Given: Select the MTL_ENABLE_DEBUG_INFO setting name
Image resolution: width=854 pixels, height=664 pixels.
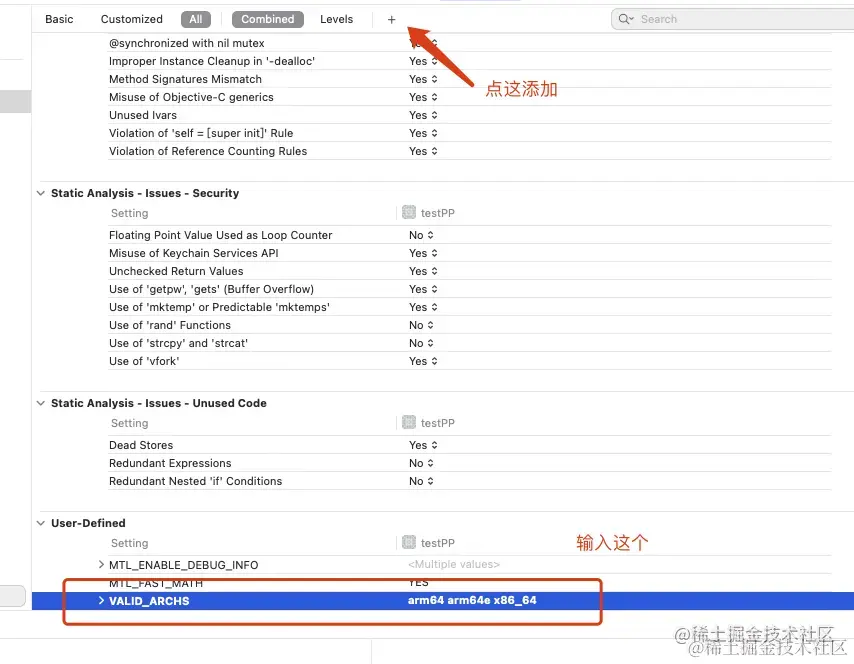Looking at the screenshot, I should (x=184, y=564).
